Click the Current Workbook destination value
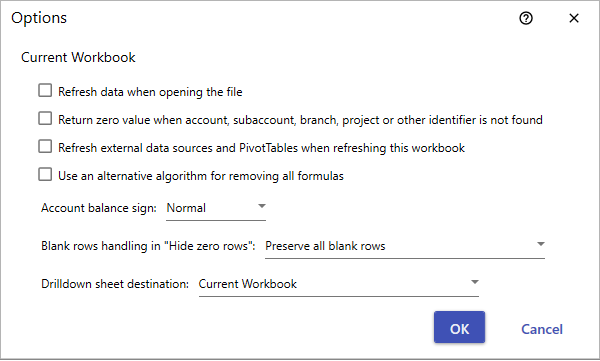This screenshot has height=361, width=600. 248,284
